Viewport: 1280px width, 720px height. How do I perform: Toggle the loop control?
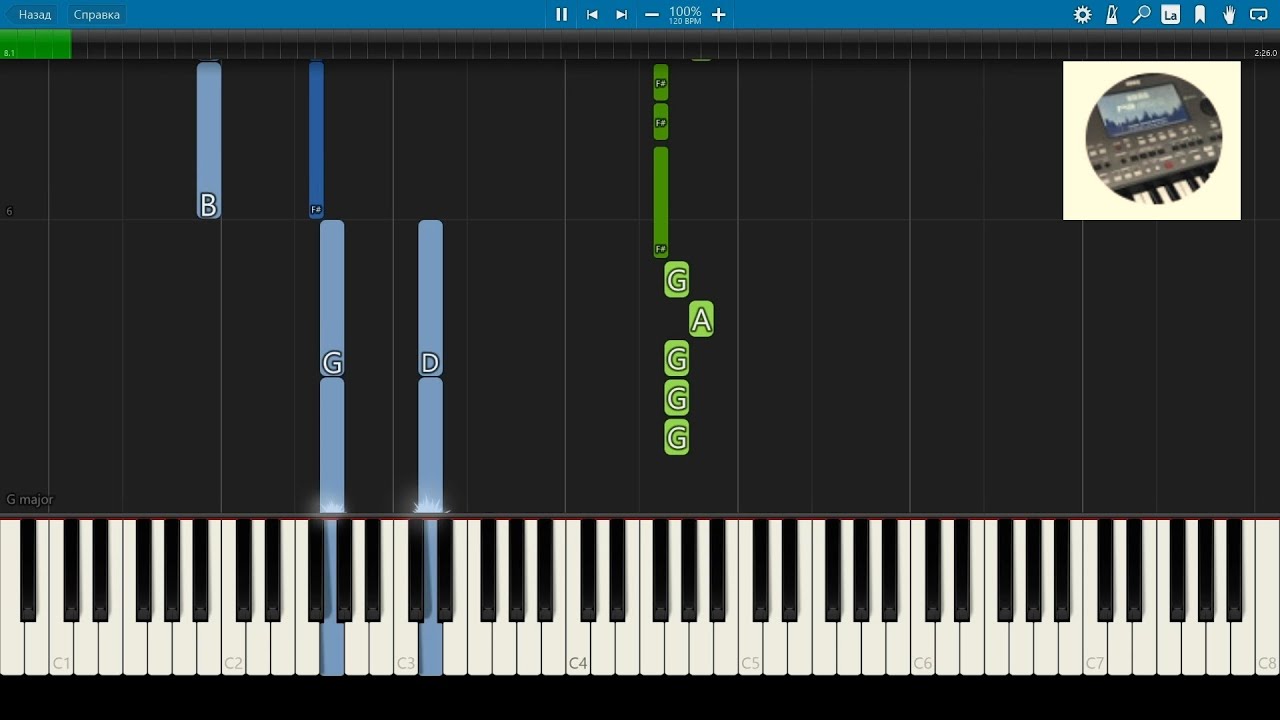click(x=1259, y=15)
